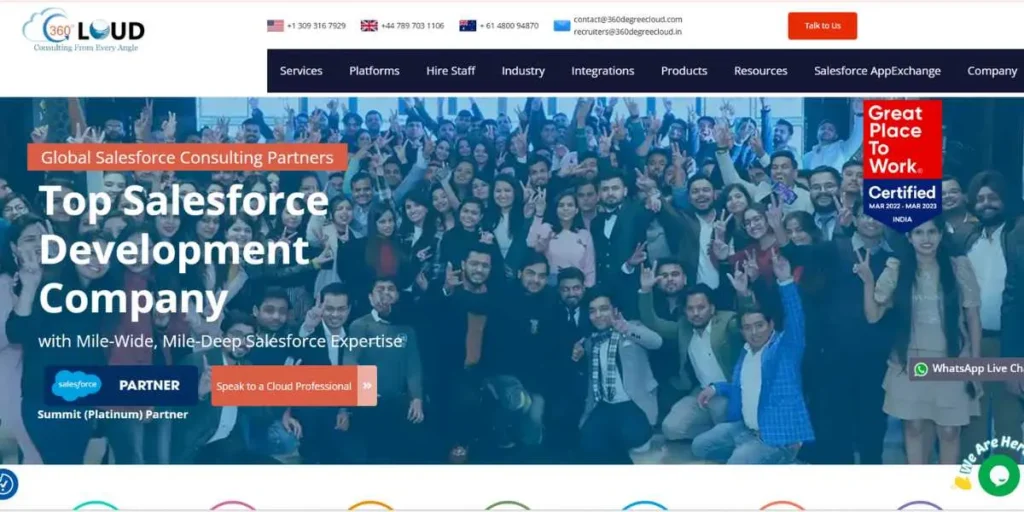Click the US flag icon
Image resolution: width=1024 pixels, height=512 pixels.
tap(275, 25)
